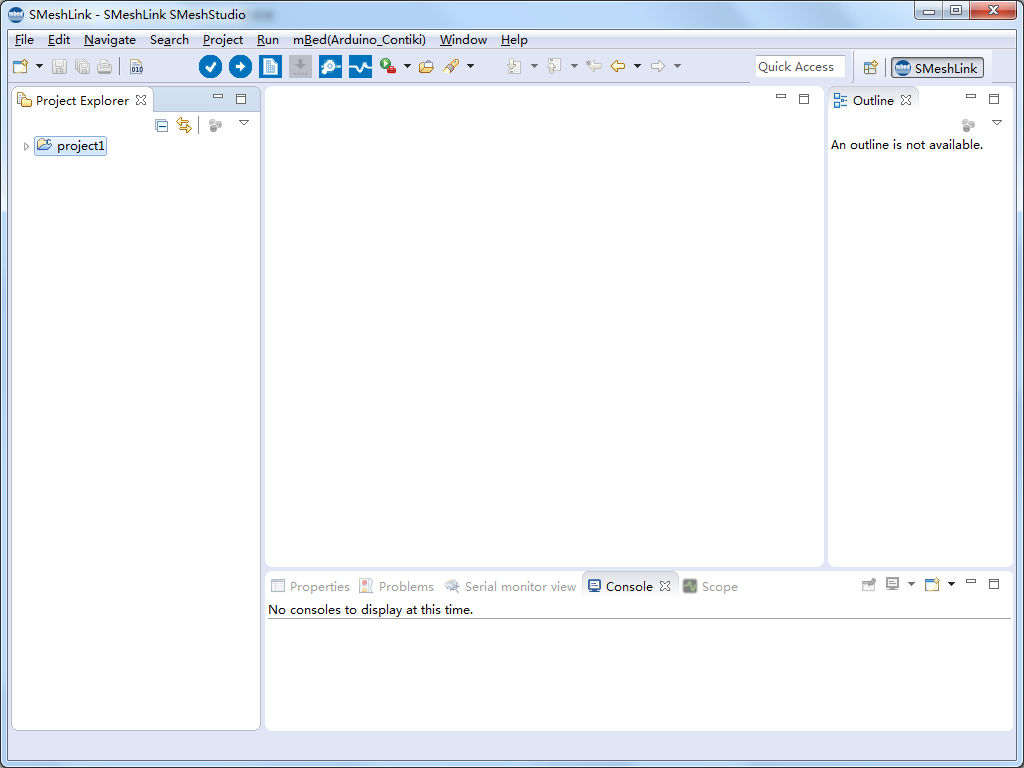Click the Verify checkmark toolbar icon
The image size is (1024, 768).
210,66
